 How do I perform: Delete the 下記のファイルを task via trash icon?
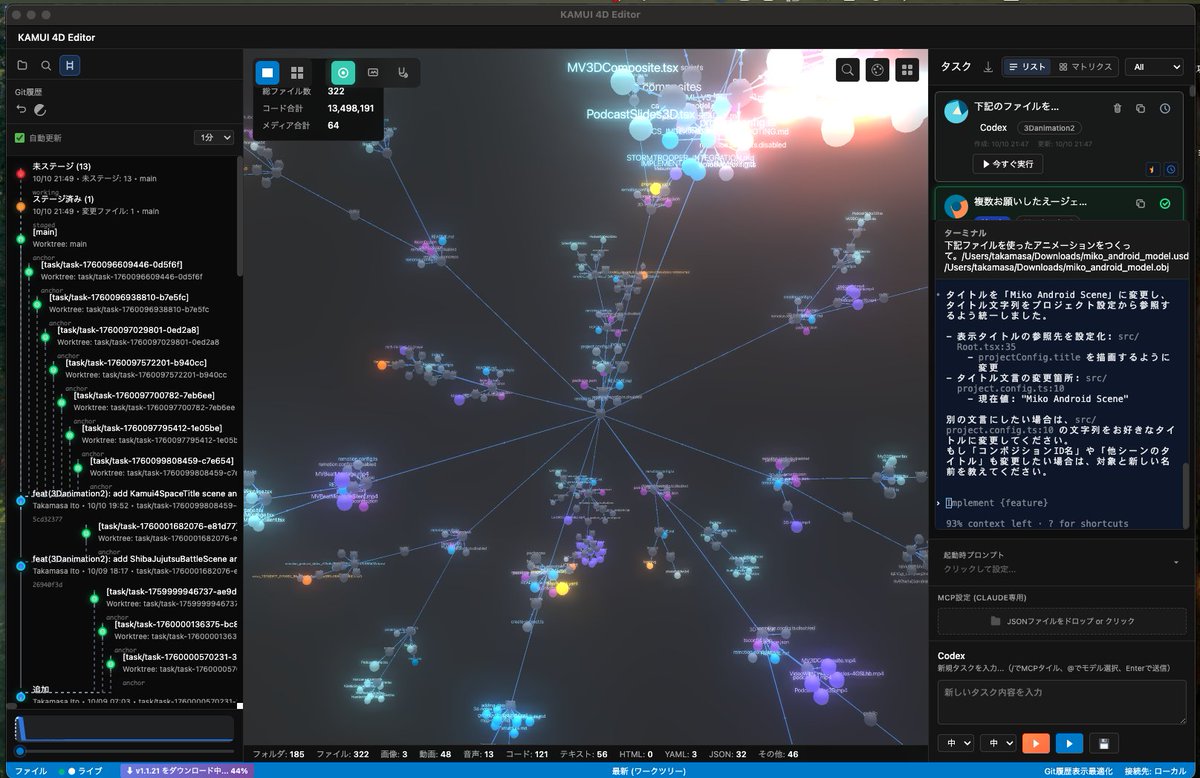point(1117,108)
